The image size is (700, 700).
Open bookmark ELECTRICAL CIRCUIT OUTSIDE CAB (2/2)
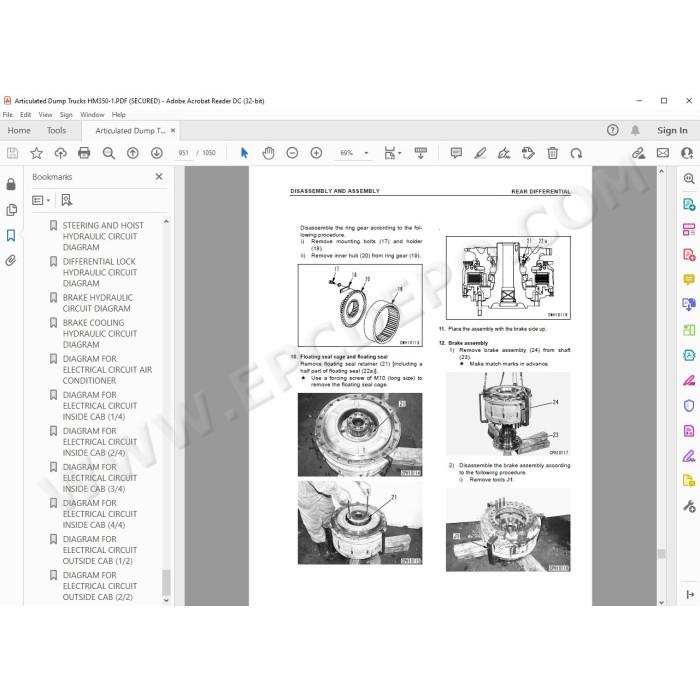click(x=100, y=586)
